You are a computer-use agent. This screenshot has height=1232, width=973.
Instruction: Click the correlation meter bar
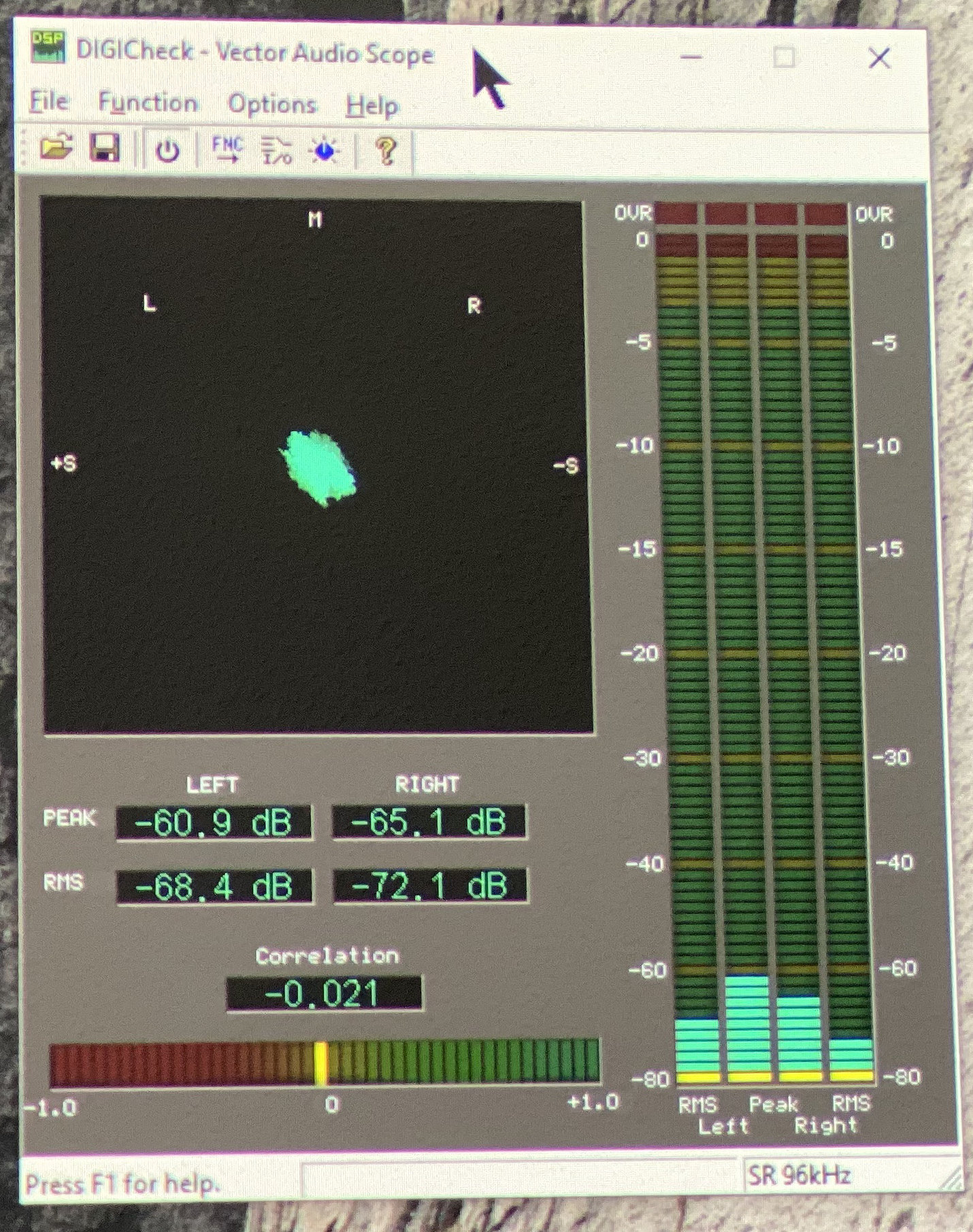pos(325,1062)
